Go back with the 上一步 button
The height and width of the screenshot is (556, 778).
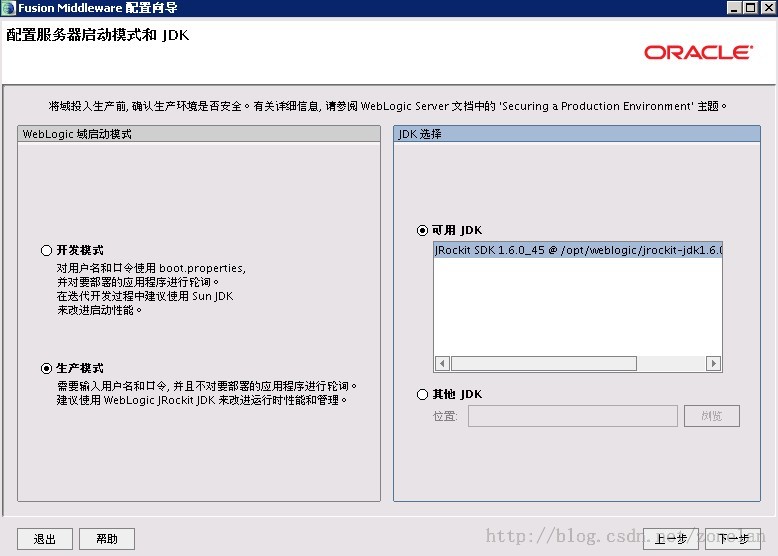(671, 539)
